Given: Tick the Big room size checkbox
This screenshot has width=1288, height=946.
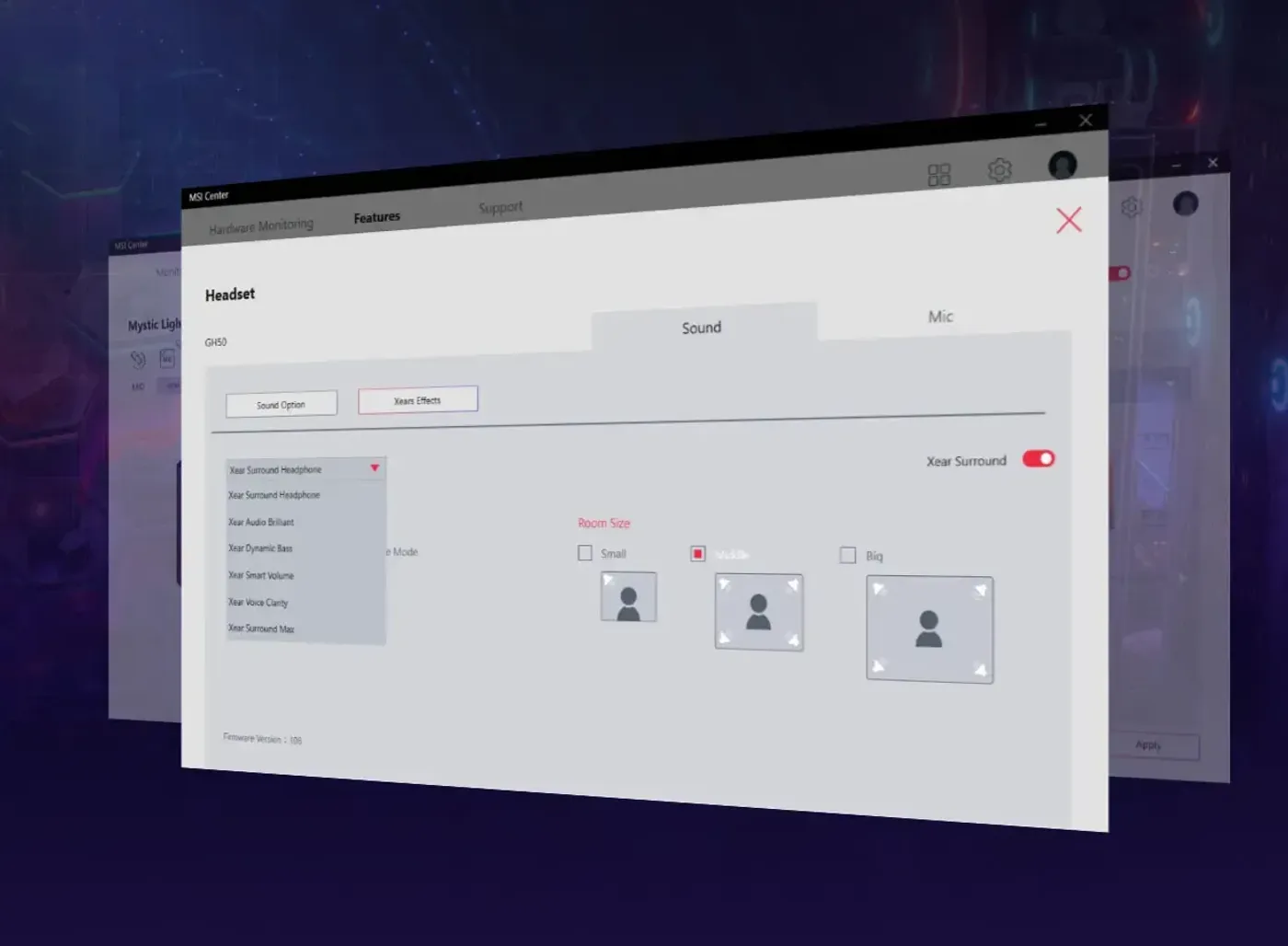Looking at the screenshot, I should pos(848,555).
